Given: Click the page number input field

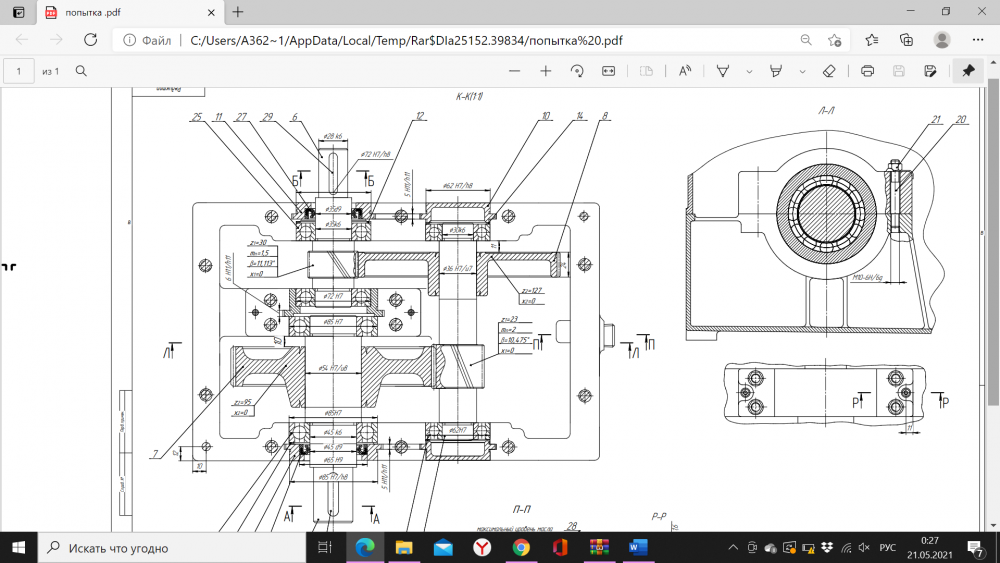Looking at the screenshot, I should coord(19,71).
